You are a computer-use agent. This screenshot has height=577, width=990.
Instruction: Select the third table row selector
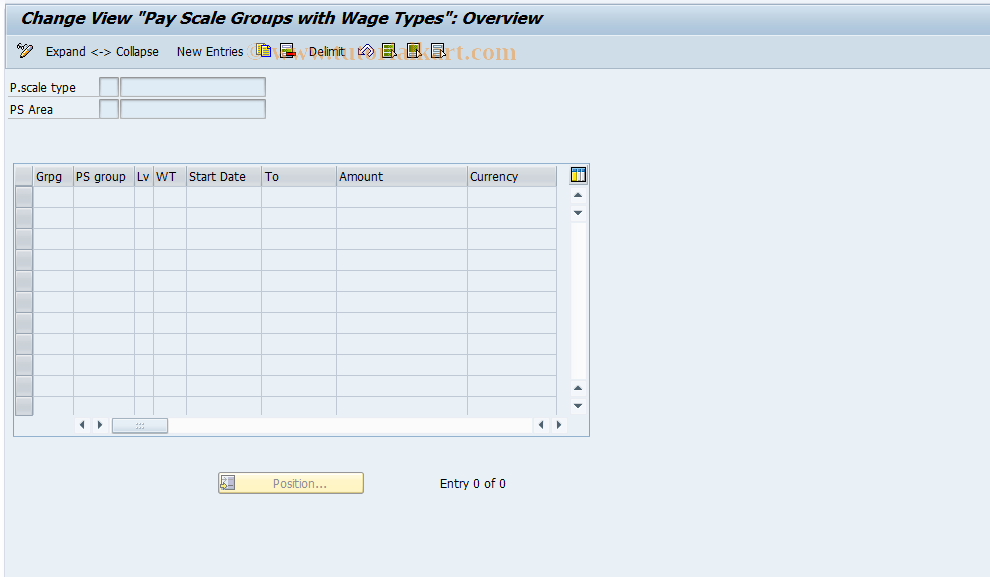(24, 239)
